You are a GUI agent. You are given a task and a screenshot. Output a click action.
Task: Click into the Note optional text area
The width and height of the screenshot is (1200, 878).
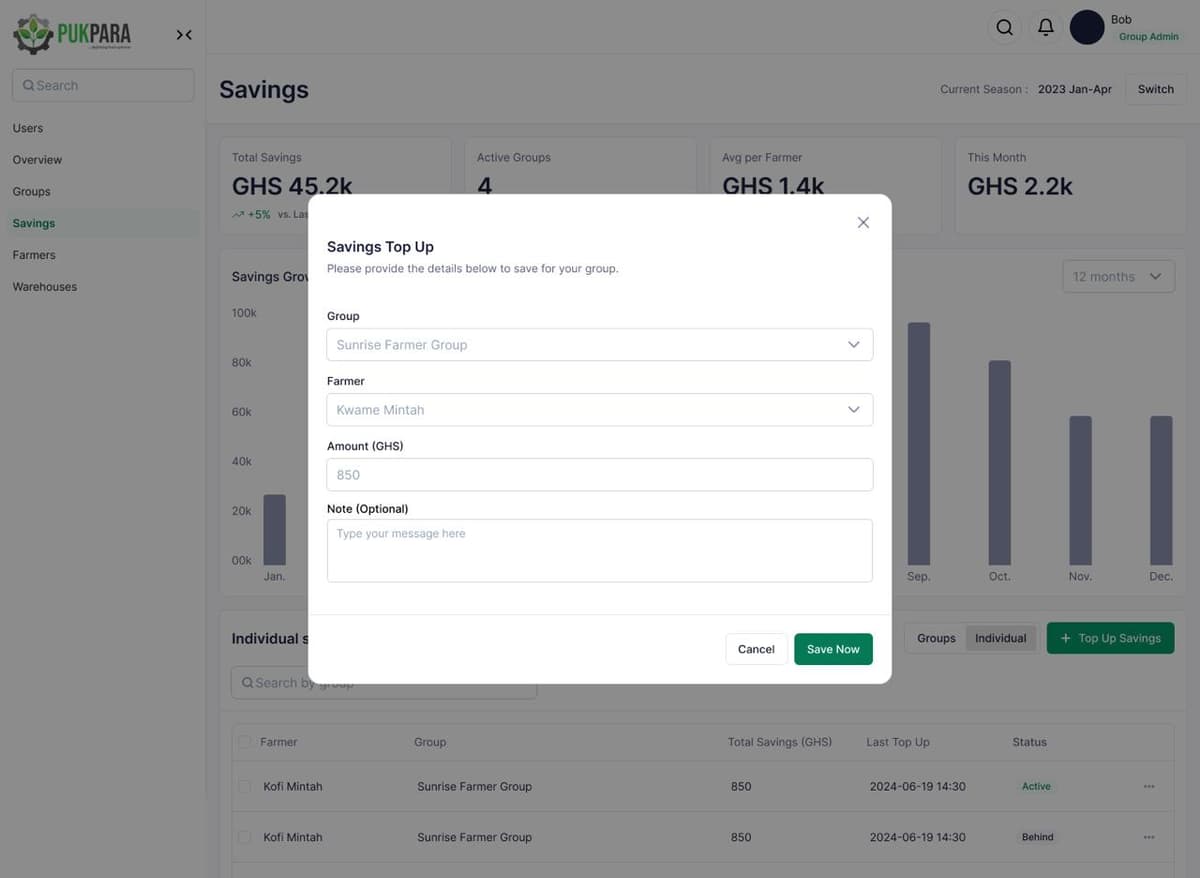pos(599,550)
